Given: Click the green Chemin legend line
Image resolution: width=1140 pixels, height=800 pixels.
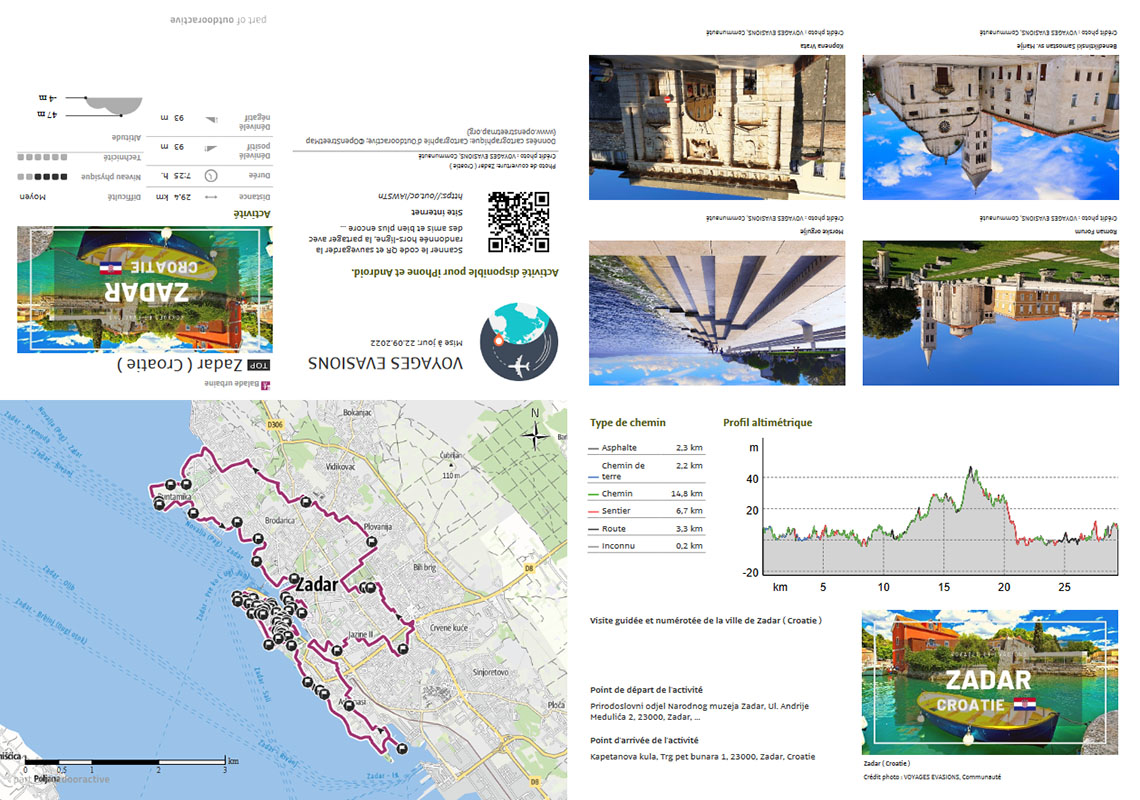Looking at the screenshot, I should tap(593, 495).
